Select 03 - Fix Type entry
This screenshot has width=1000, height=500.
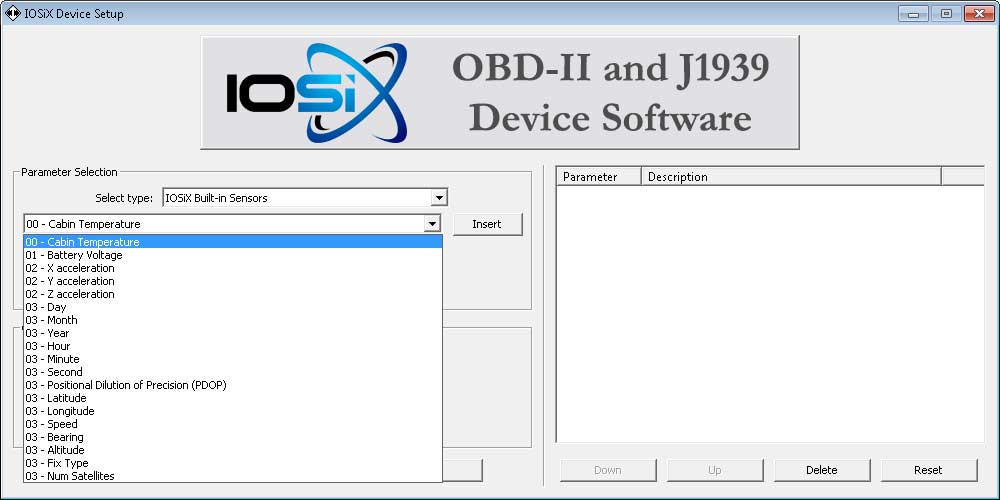tap(233, 463)
